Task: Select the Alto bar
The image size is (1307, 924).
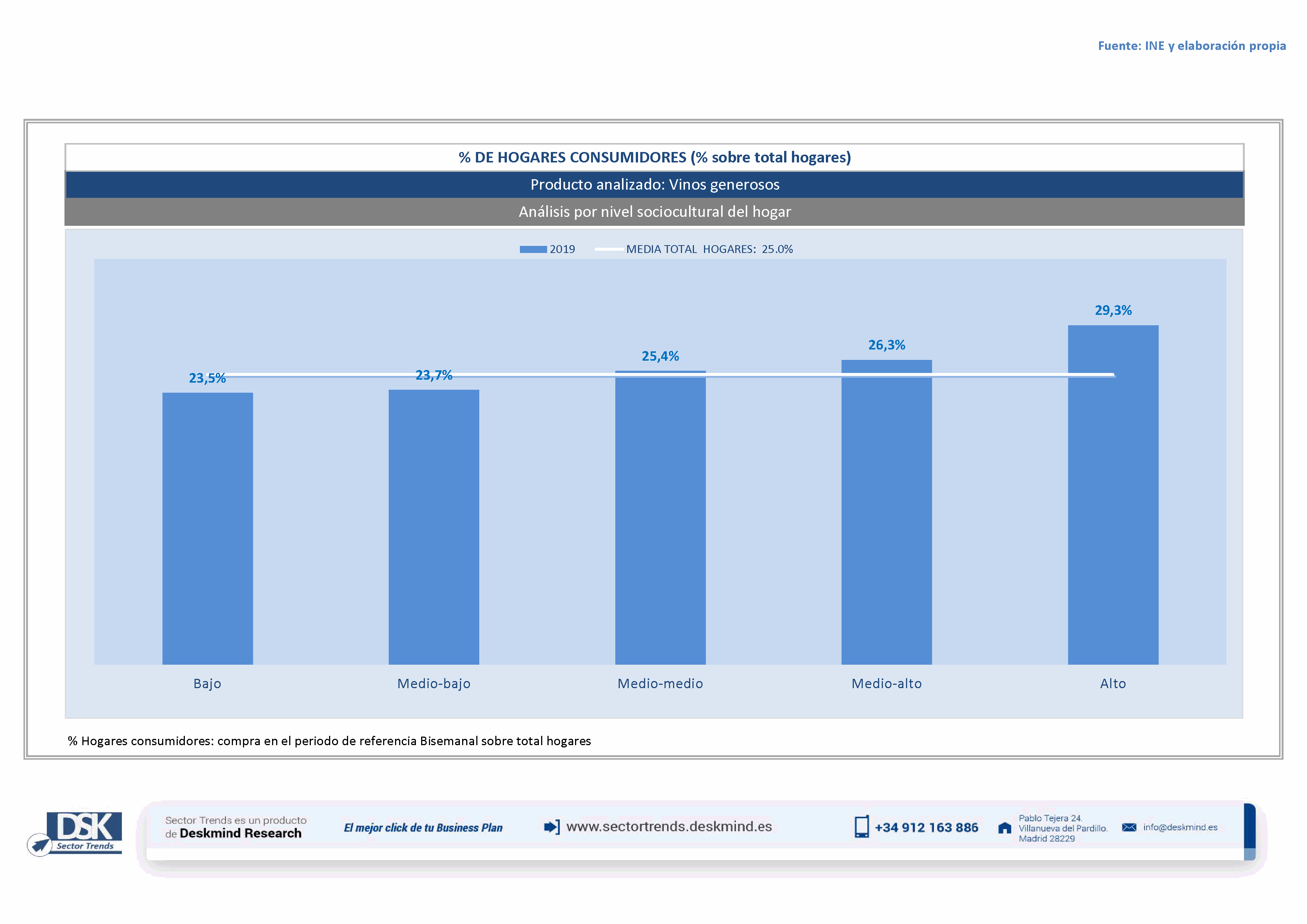Action: 1113,495
